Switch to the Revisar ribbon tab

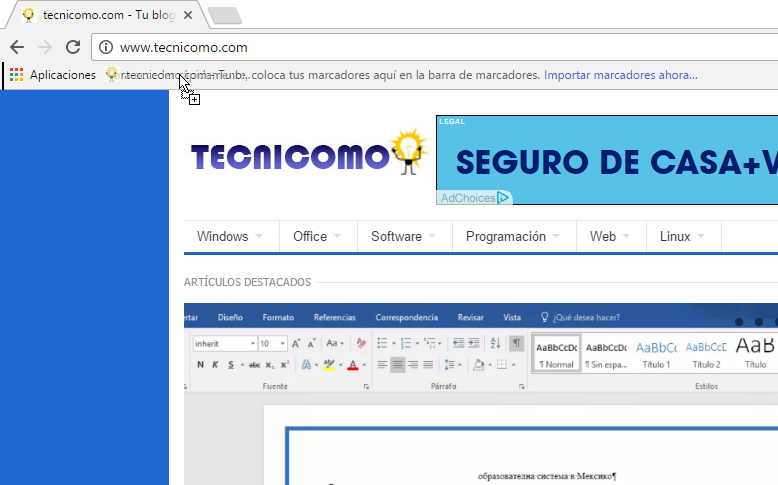471,318
